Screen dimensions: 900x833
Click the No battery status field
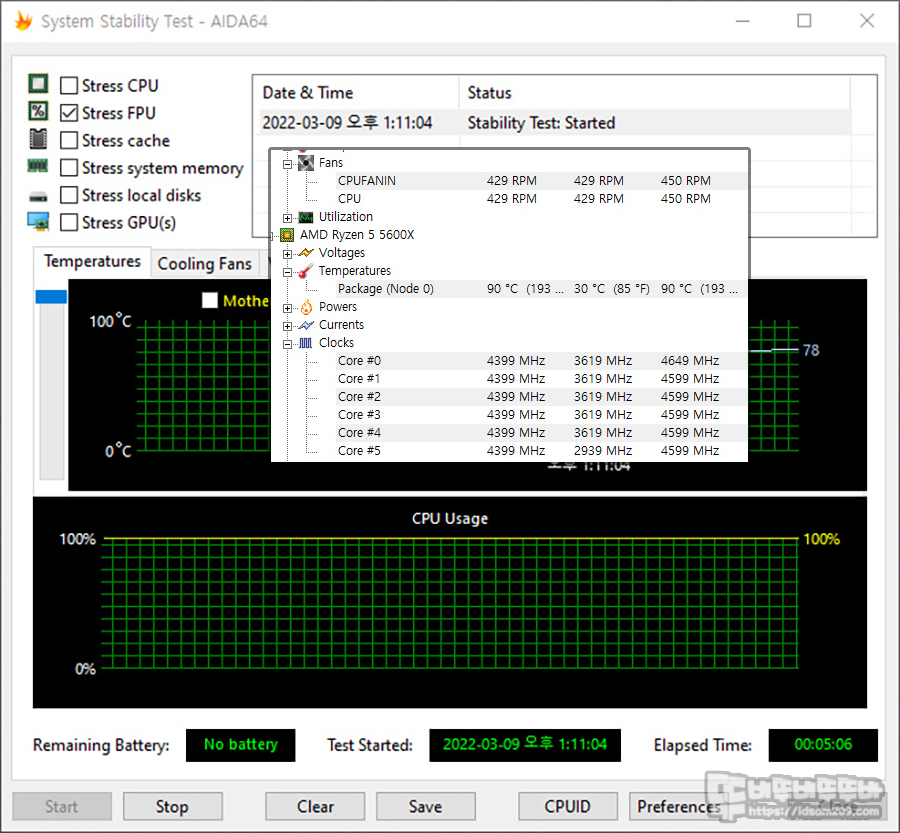click(x=240, y=745)
